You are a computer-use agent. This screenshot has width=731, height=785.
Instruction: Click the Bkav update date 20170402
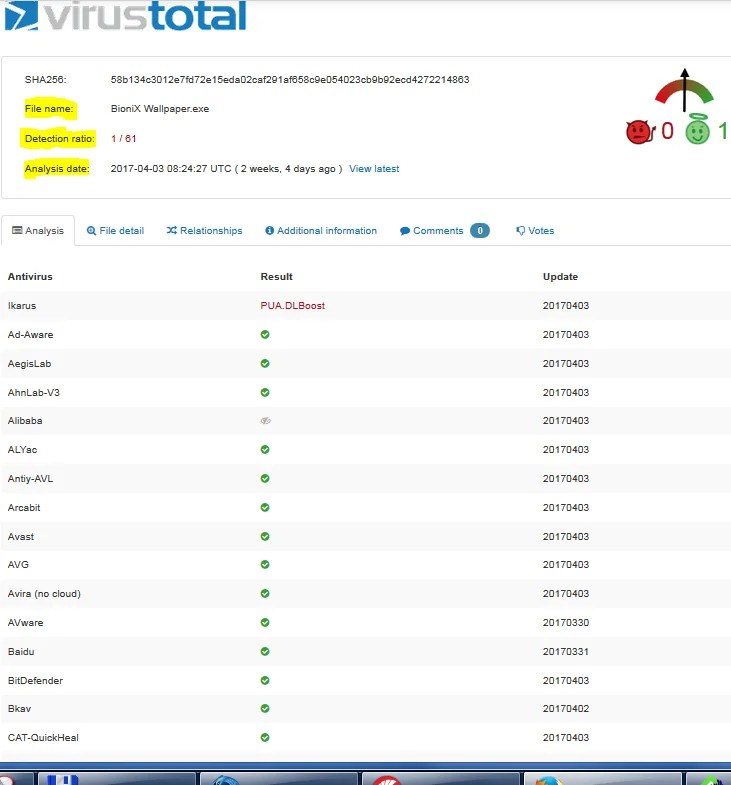(566, 709)
